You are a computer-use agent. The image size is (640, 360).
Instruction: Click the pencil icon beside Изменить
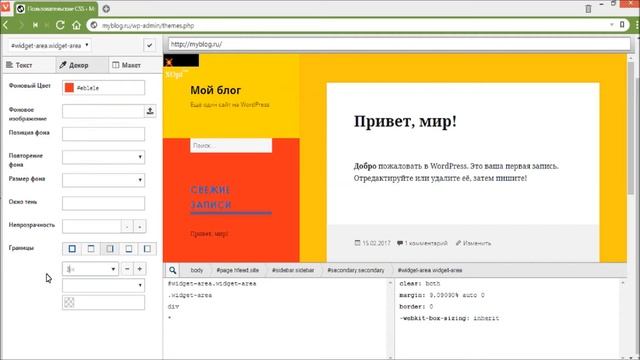tap(458, 243)
